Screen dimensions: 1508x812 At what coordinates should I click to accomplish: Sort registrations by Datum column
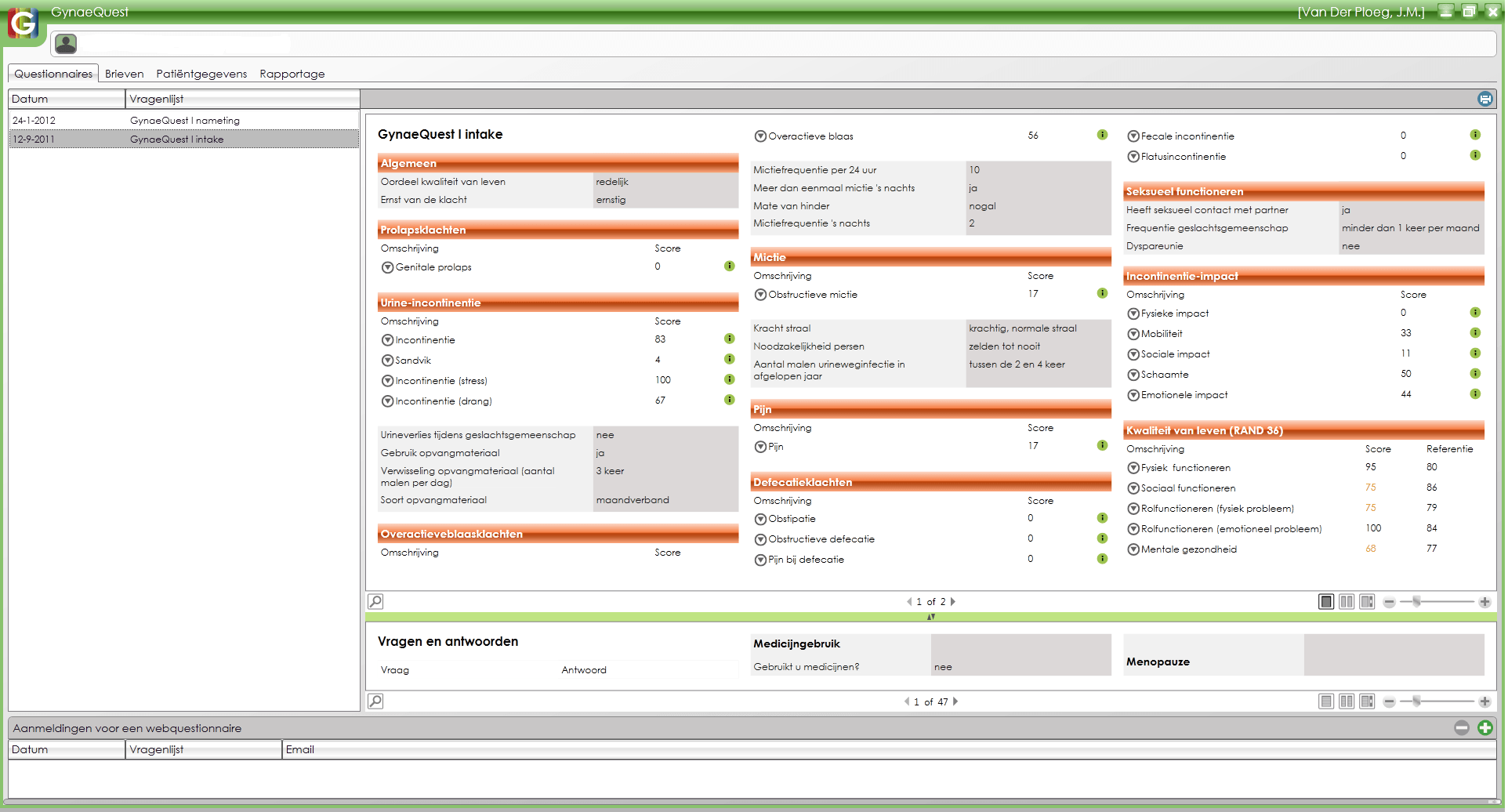pos(67,749)
